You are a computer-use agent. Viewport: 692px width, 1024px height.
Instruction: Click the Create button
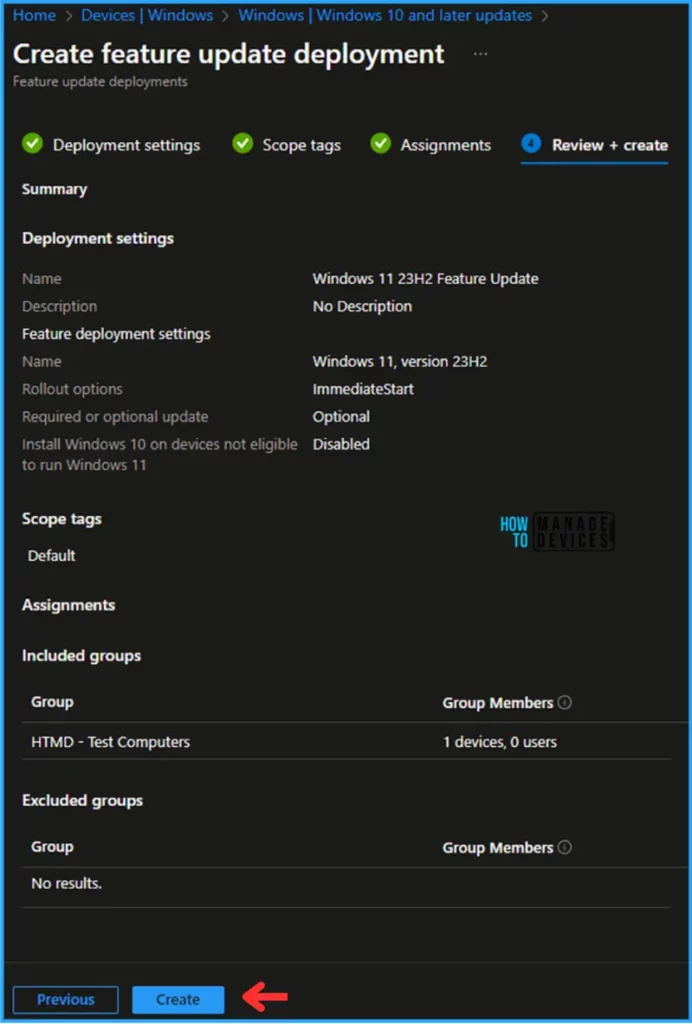[x=178, y=999]
